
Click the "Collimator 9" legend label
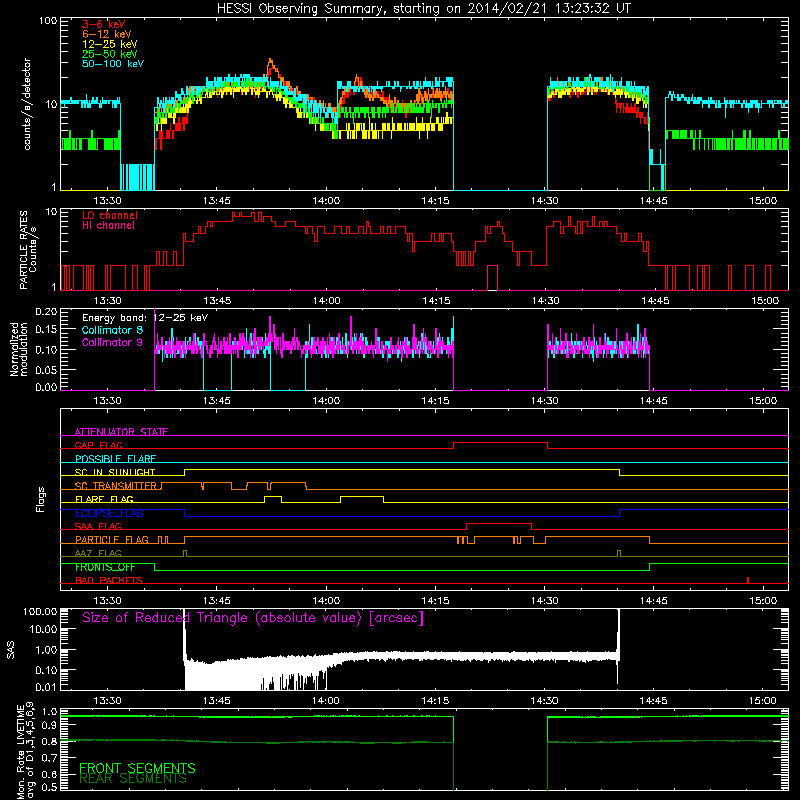pos(112,342)
